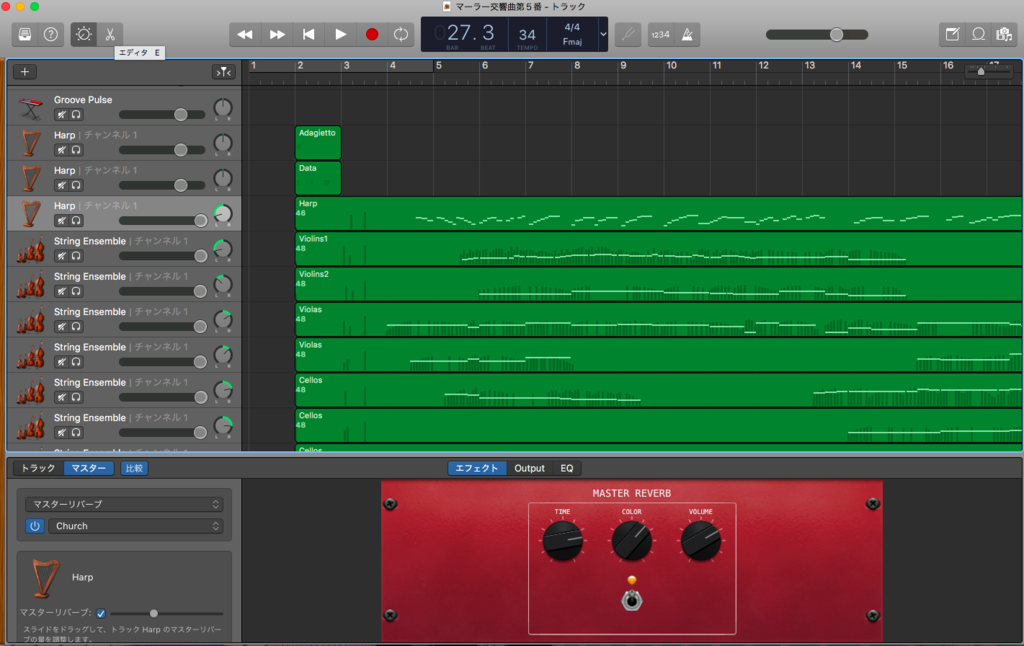Click the plus Add Track button

(x=25, y=72)
